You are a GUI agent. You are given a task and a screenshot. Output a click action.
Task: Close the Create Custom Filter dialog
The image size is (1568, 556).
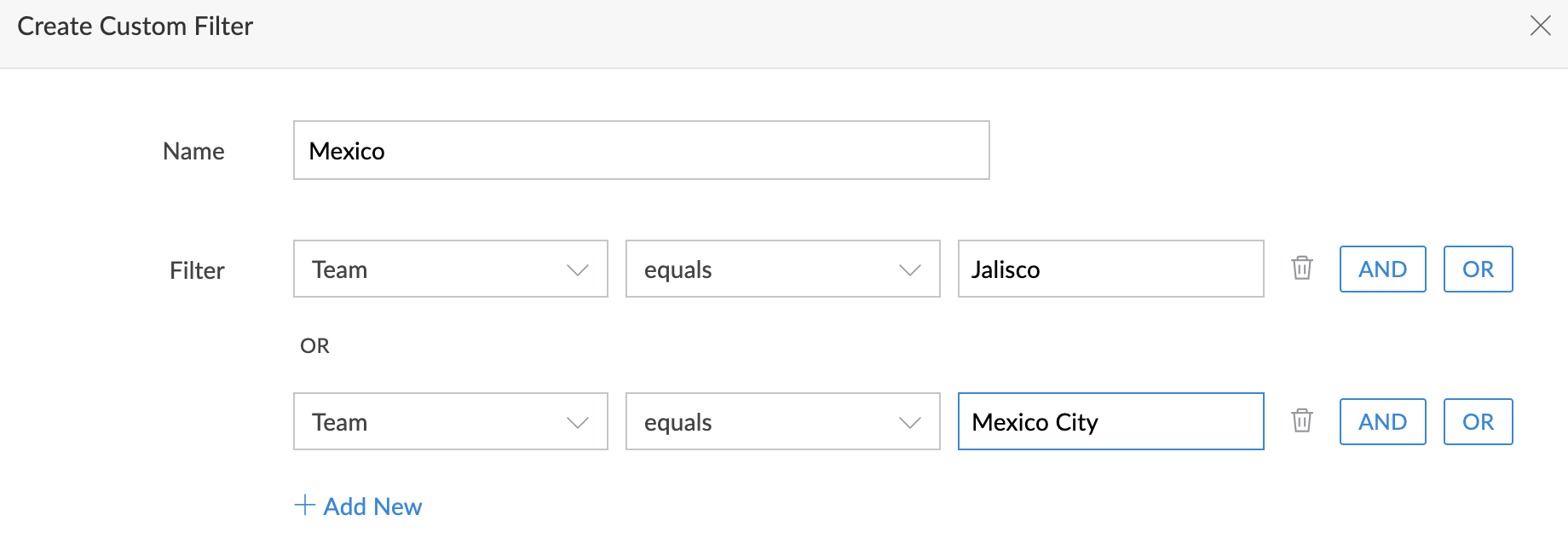point(1540,26)
